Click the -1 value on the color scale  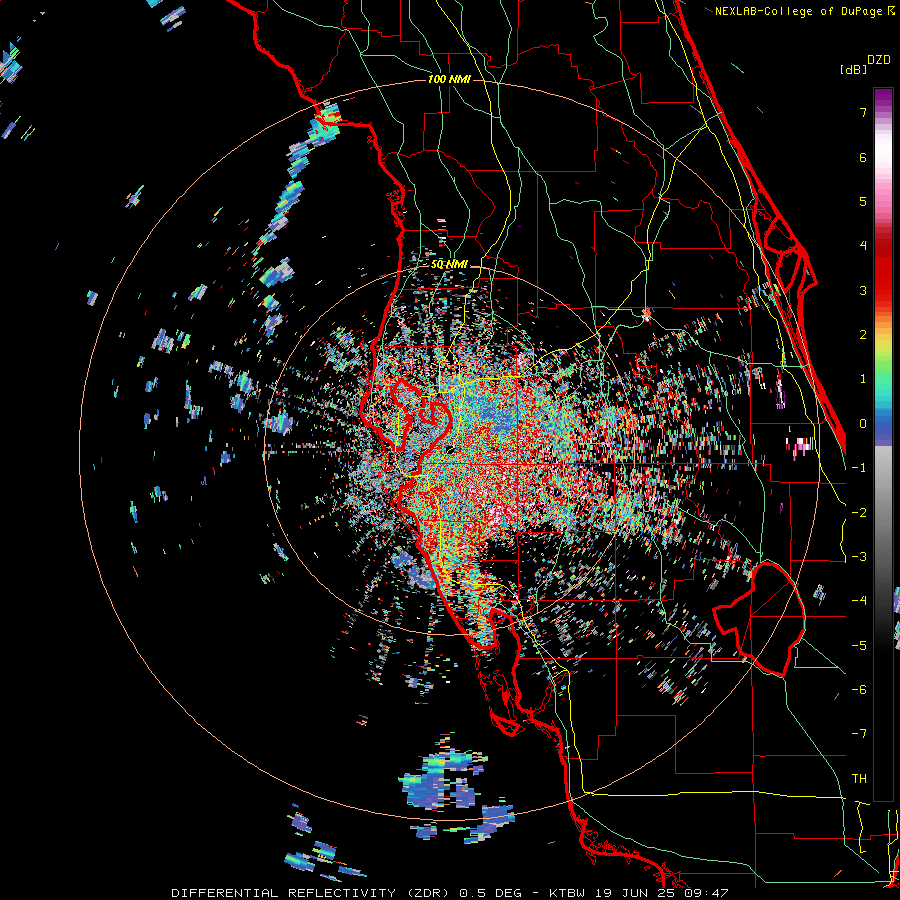[x=859, y=468]
